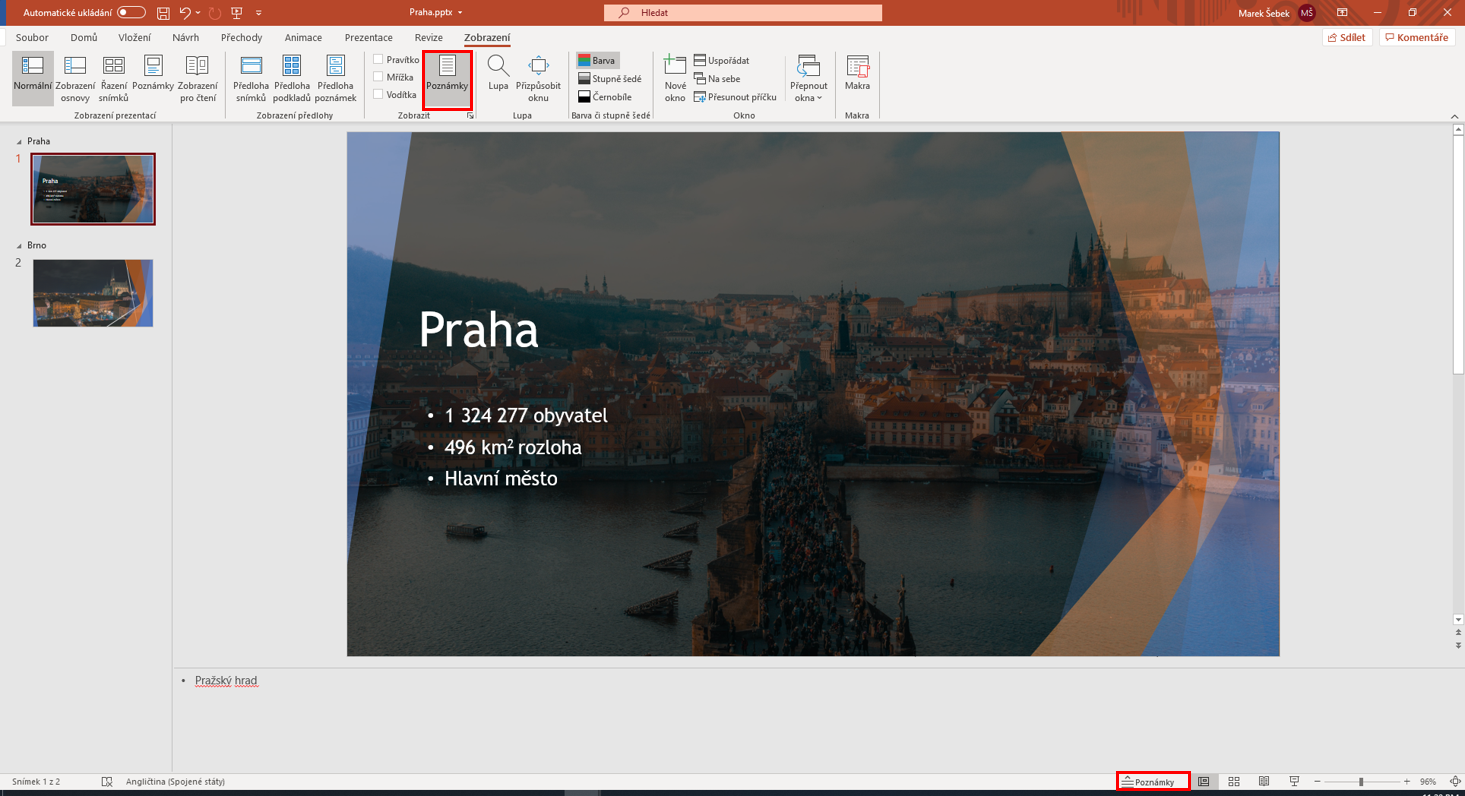Switch to the Animace ribbon tab
The height and width of the screenshot is (796, 1465).
point(302,37)
